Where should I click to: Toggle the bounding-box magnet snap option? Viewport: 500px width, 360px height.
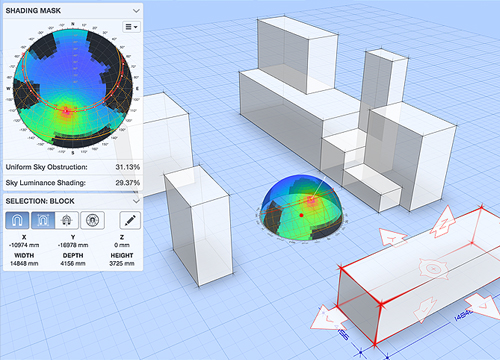pyautogui.click(x=43, y=220)
